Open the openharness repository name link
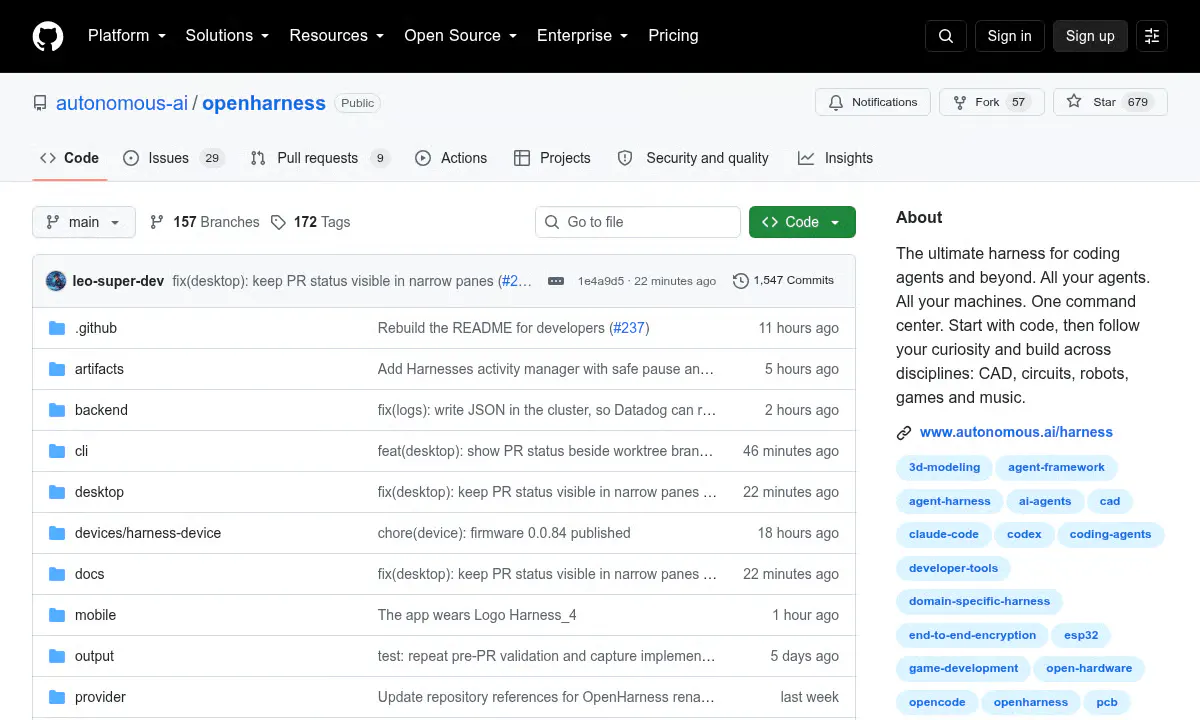 click(264, 103)
